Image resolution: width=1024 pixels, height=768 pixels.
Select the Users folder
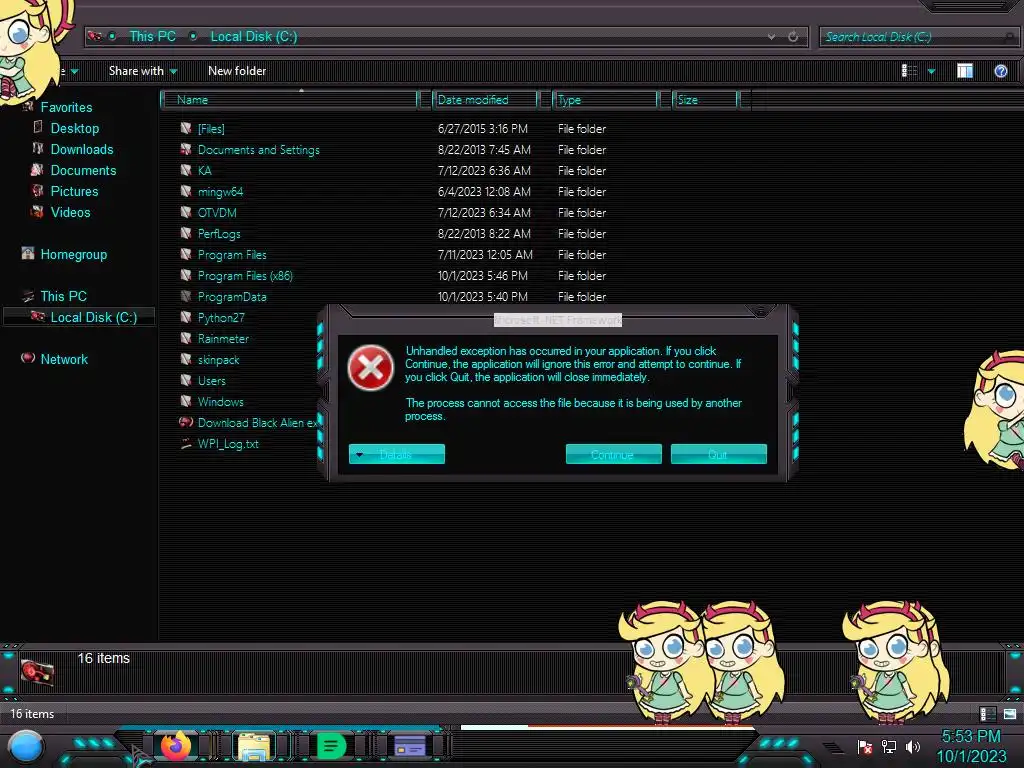click(211, 380)
